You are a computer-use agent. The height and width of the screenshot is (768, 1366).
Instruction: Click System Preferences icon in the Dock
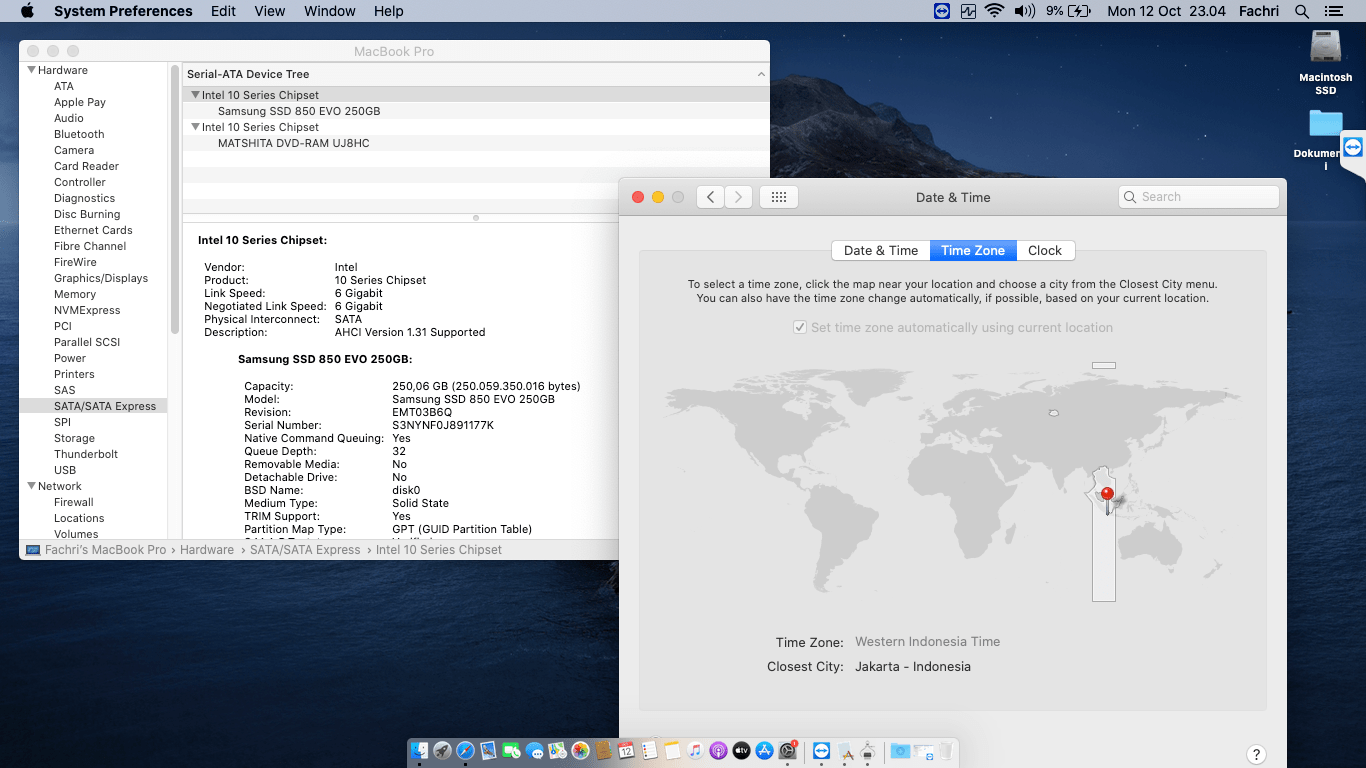(787, 751)
